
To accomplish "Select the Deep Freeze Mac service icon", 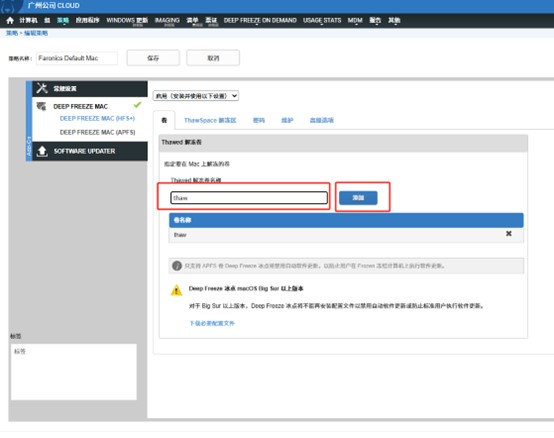I will point(41,106).
